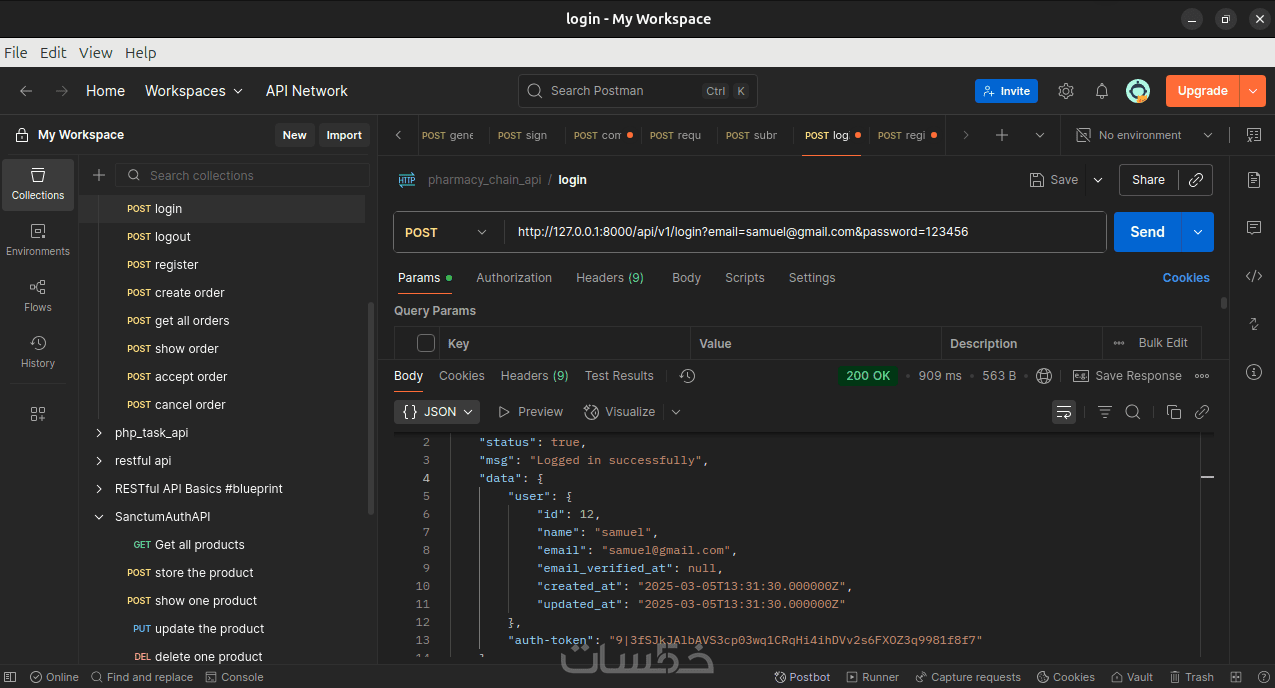Open environment quick look icon
This screenshot has width=1275, height=688.
[x=1254, y=135]
